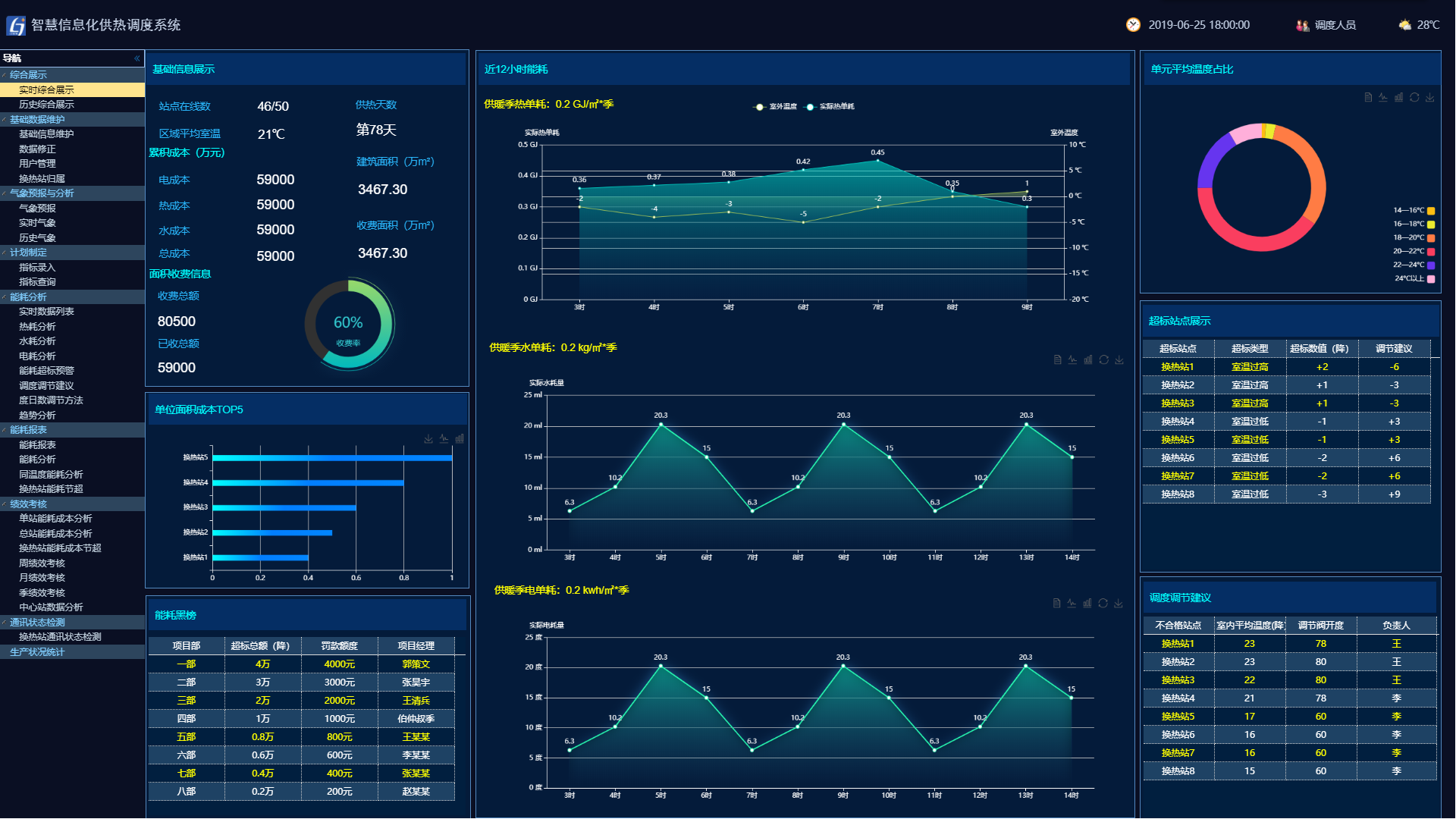Switch electricity consumption chart to bar type
Screen dimensions: 1456x819
tap(1087, 604)
